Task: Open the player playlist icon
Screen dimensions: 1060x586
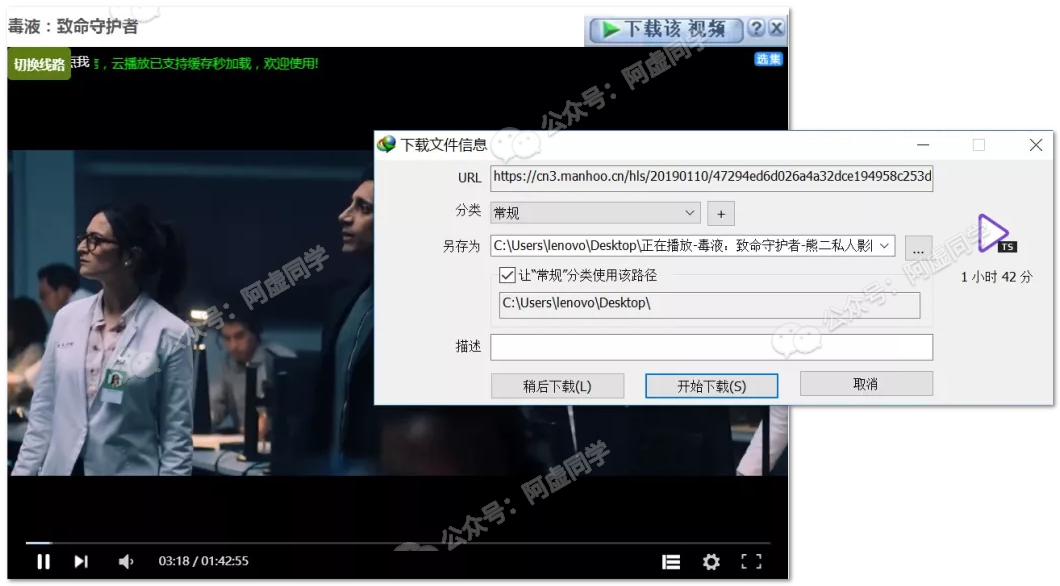Action: tap(671, 562)
